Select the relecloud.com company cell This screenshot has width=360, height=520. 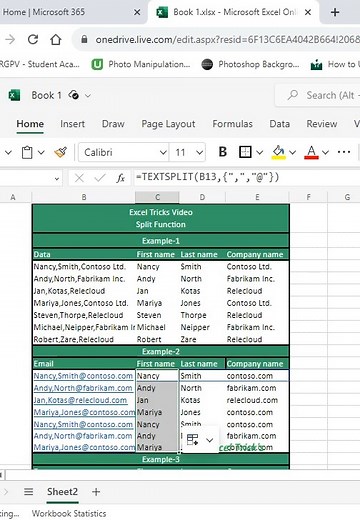(x=257, y=400)
